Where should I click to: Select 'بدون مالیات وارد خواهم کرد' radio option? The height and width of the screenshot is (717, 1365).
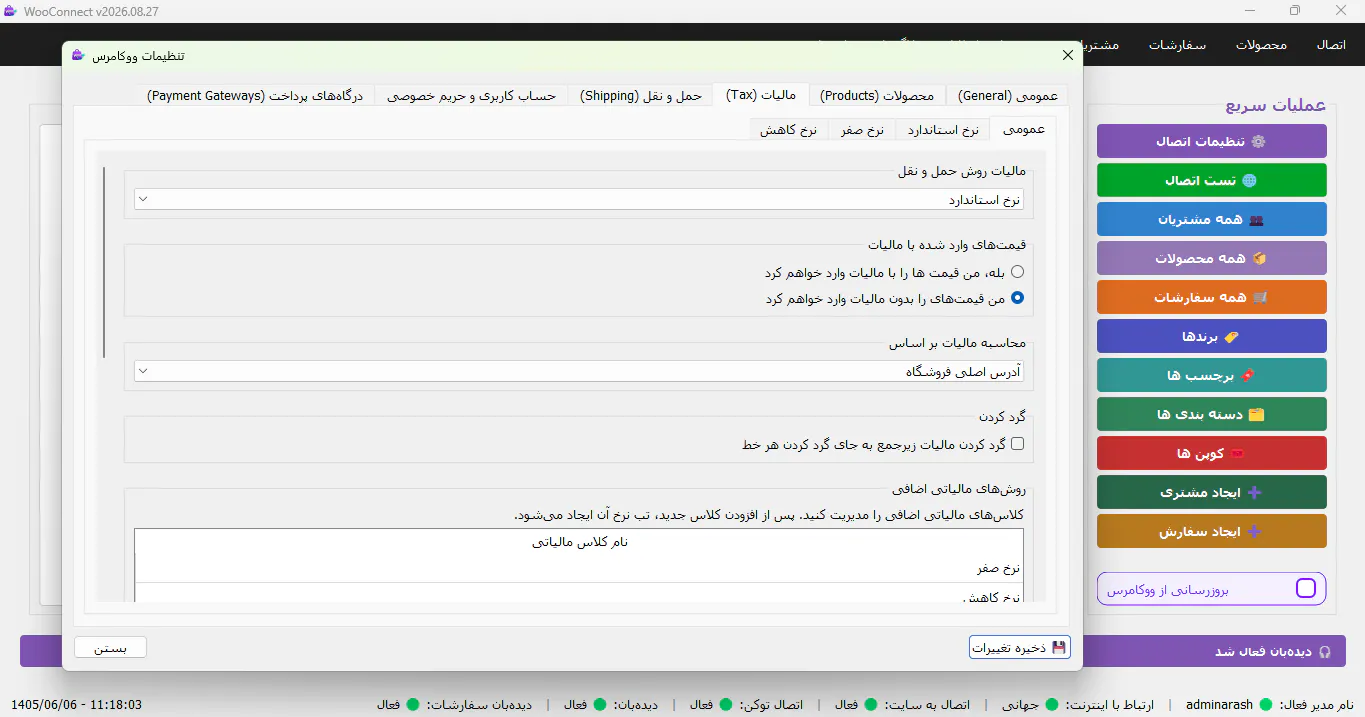1017,298
